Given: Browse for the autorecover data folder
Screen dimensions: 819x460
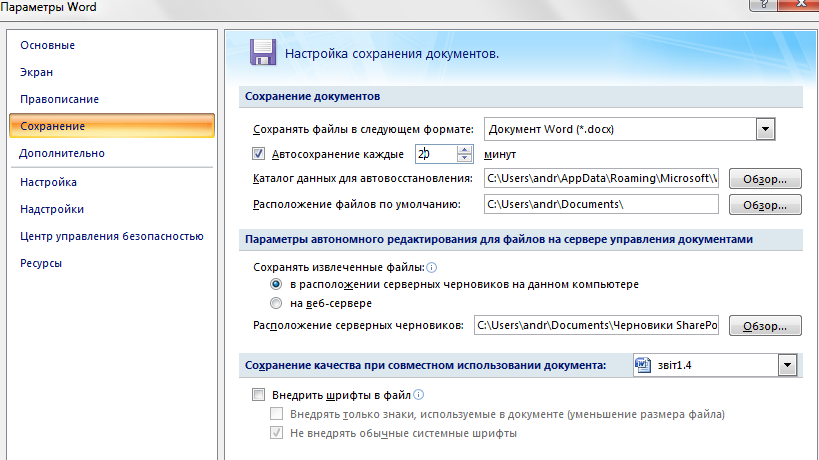Looking at the screenshot, I should click(765, 179).
